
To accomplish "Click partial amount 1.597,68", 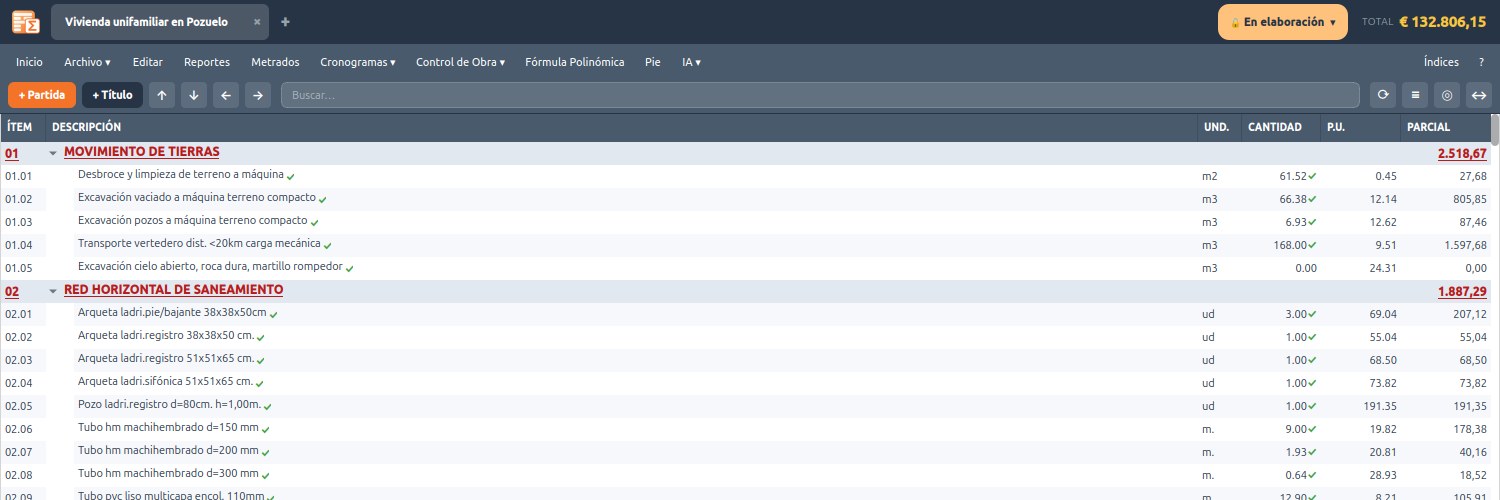I will tap(1465, 245).
